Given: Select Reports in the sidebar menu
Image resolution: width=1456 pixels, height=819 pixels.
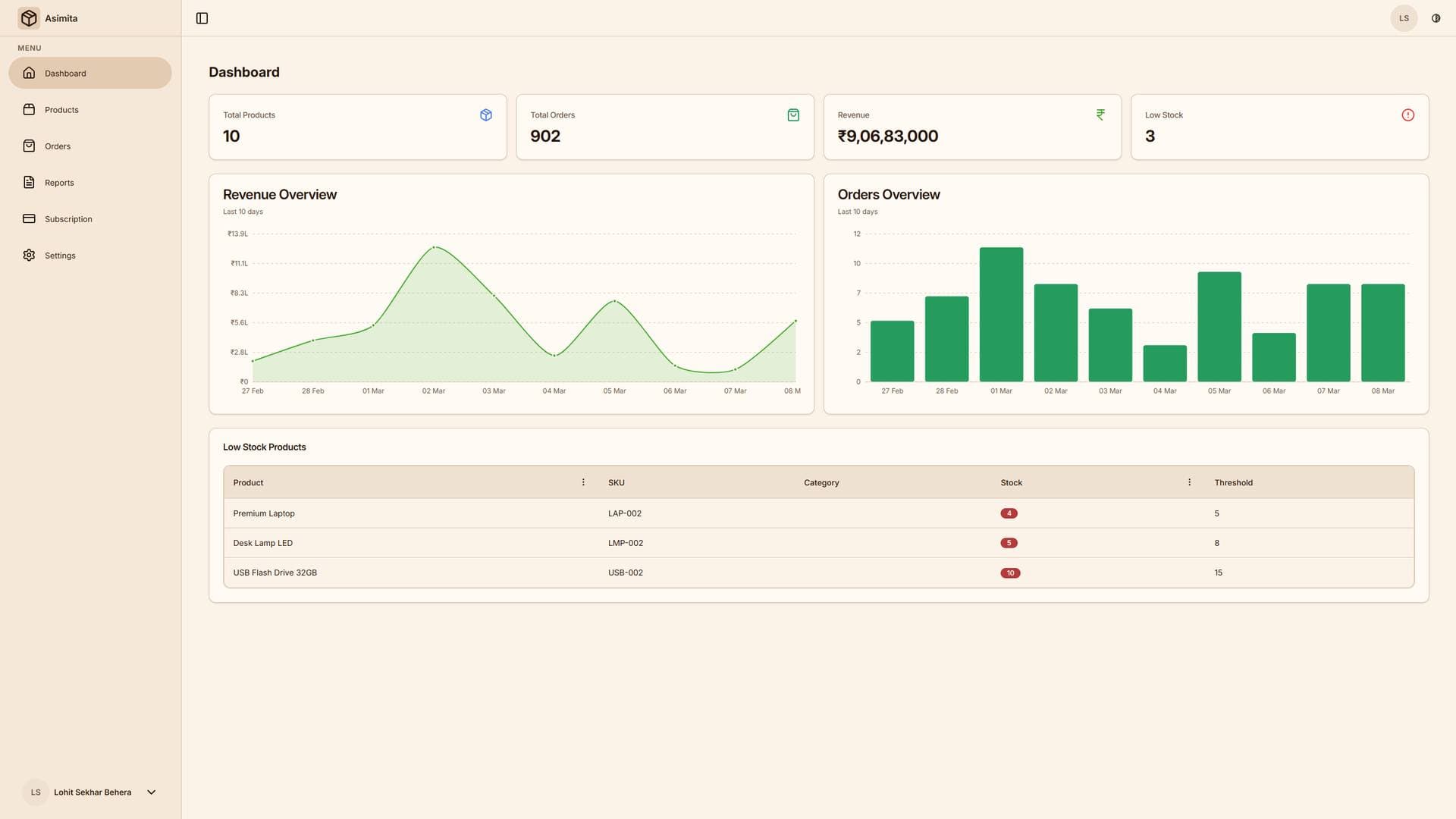Looking at the screenshot, I should coord(58,182).
